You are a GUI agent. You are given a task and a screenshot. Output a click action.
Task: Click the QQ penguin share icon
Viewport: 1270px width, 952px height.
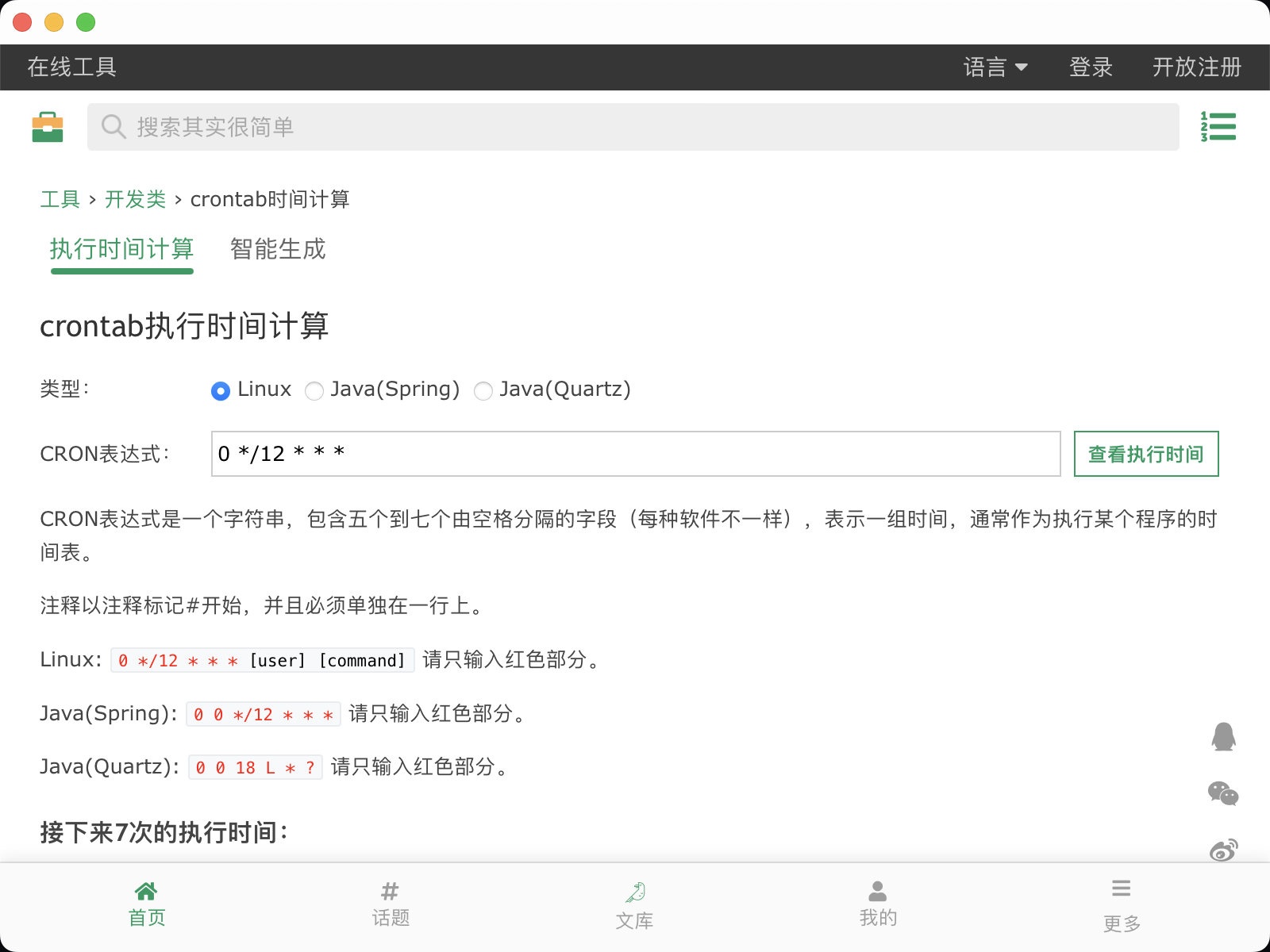click(1223, 736)
